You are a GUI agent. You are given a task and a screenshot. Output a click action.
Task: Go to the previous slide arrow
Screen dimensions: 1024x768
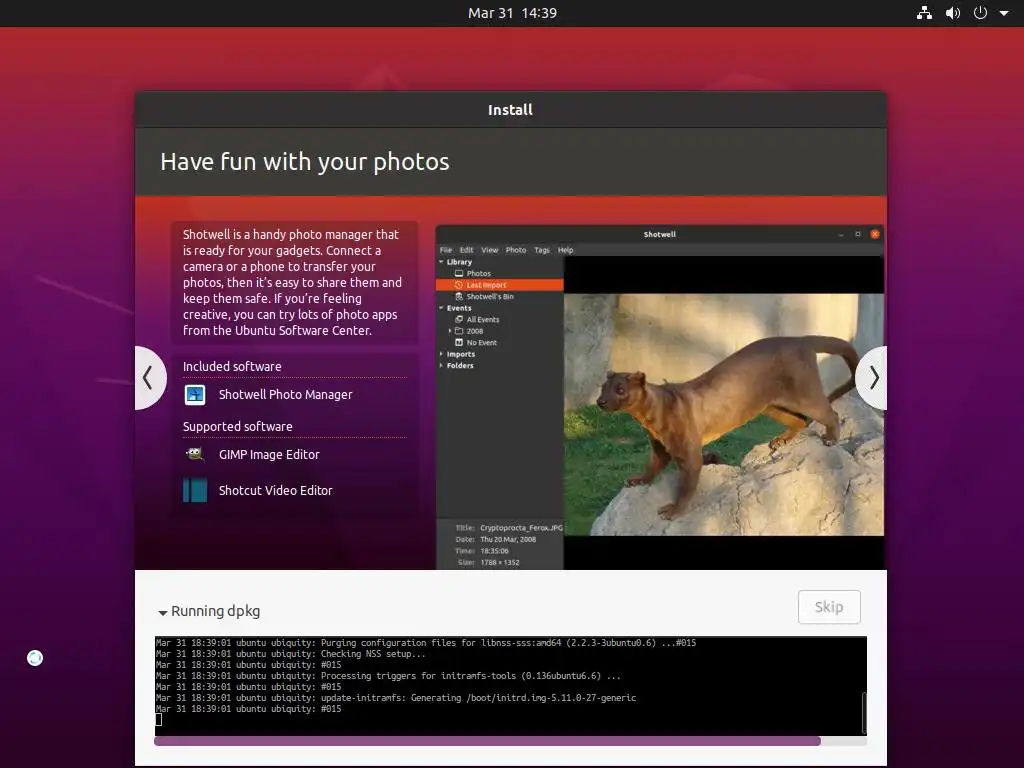[x=150, y=377]
